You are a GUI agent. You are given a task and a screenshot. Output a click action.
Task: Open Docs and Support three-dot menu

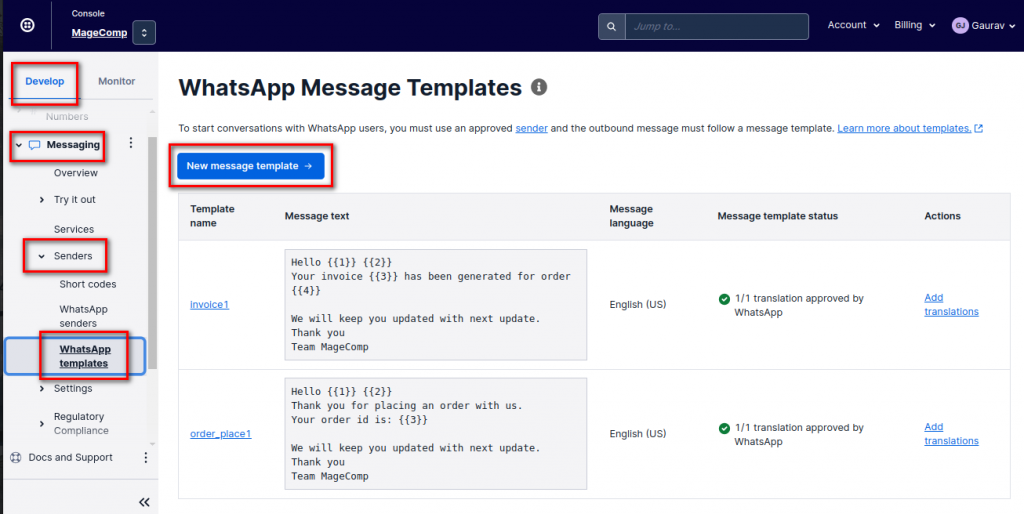(x=146, y=457)
